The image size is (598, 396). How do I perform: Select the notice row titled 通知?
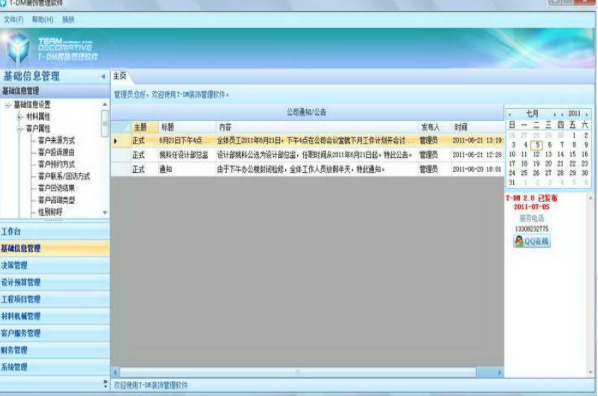pos(307,169)
